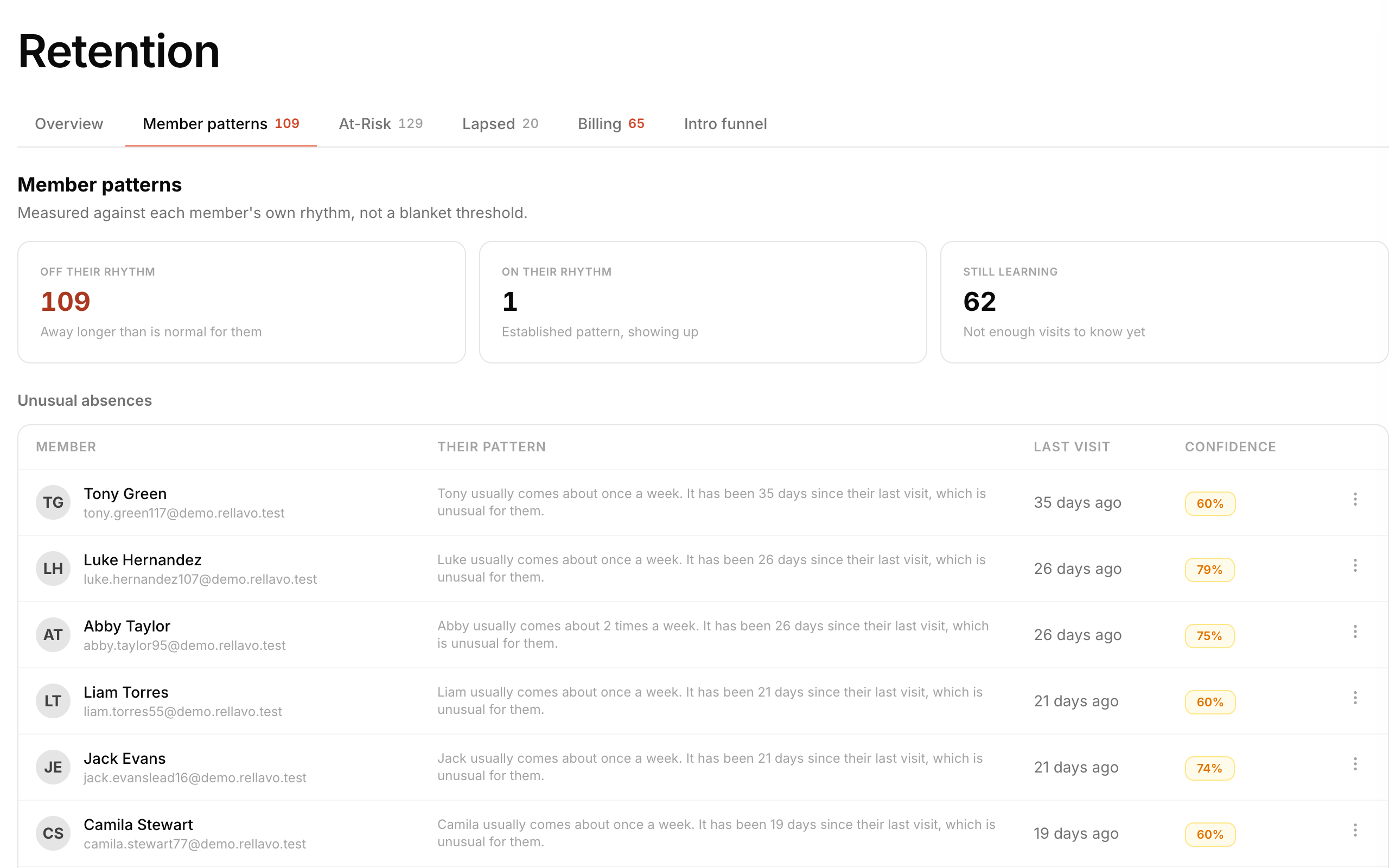Open the three-dot menu for Jack Evans

[x=1355, y=764]
